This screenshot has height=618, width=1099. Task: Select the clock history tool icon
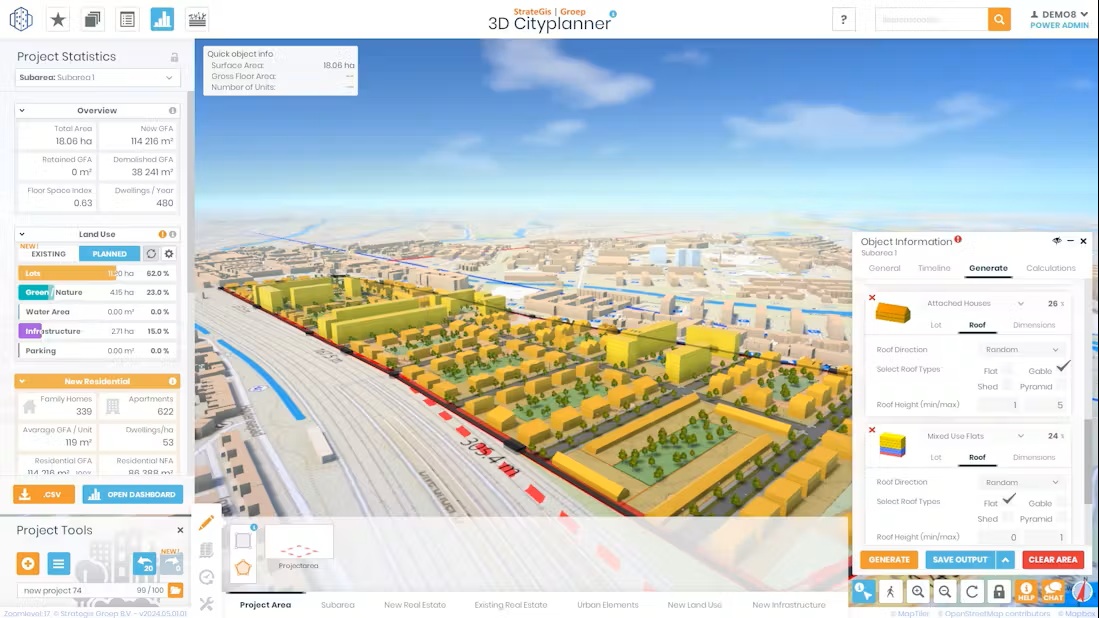tap(206, 577)
